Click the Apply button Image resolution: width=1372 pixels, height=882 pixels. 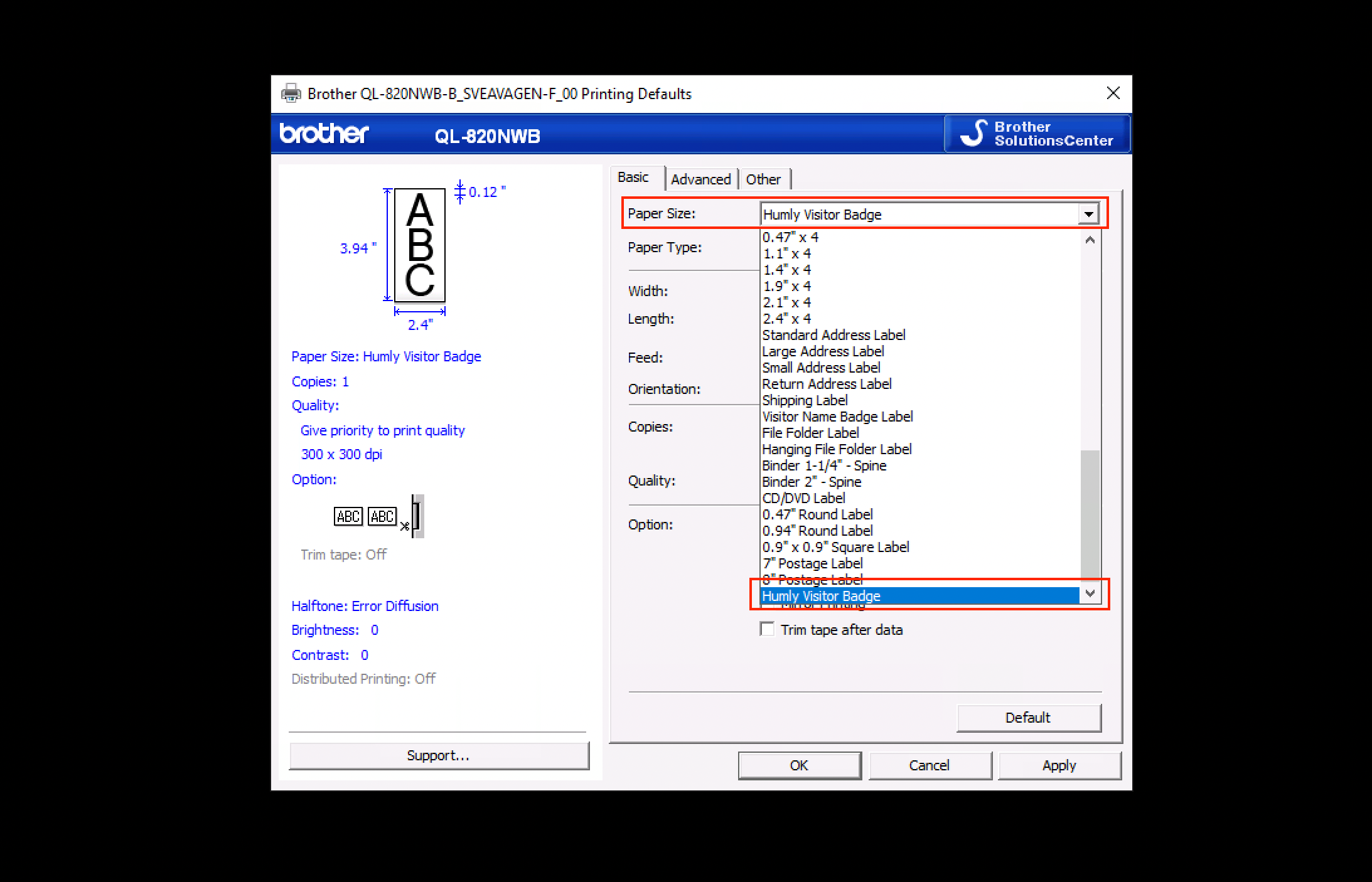(1059, 765)
